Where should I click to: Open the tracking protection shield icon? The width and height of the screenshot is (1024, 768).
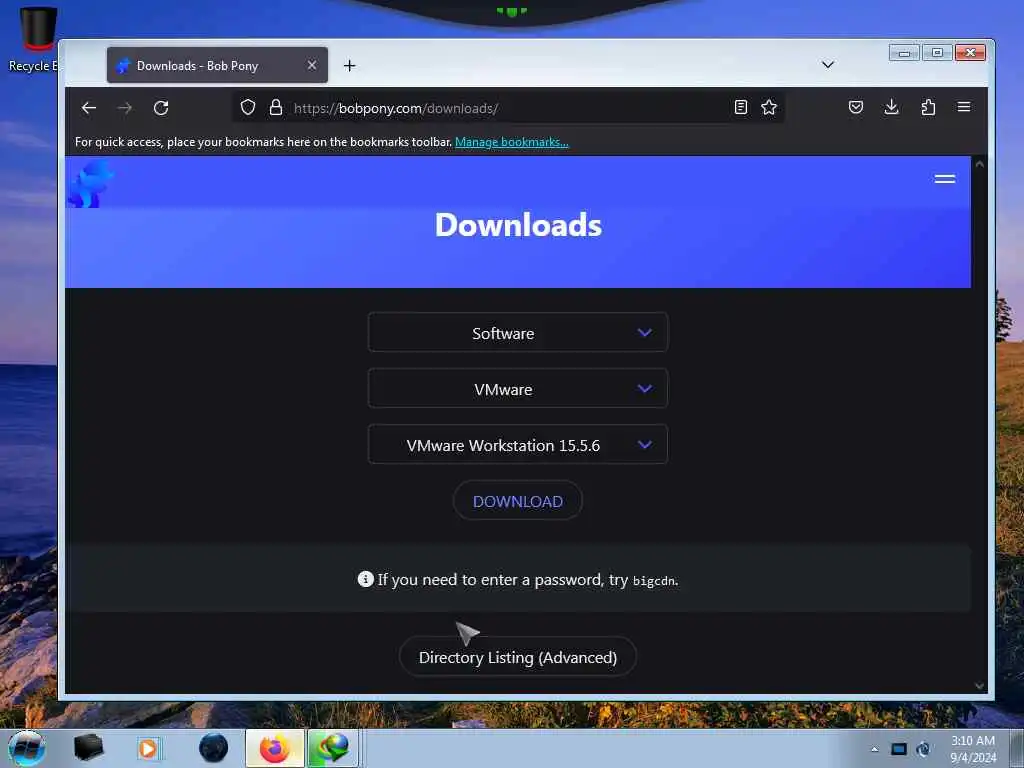[248, 107]
